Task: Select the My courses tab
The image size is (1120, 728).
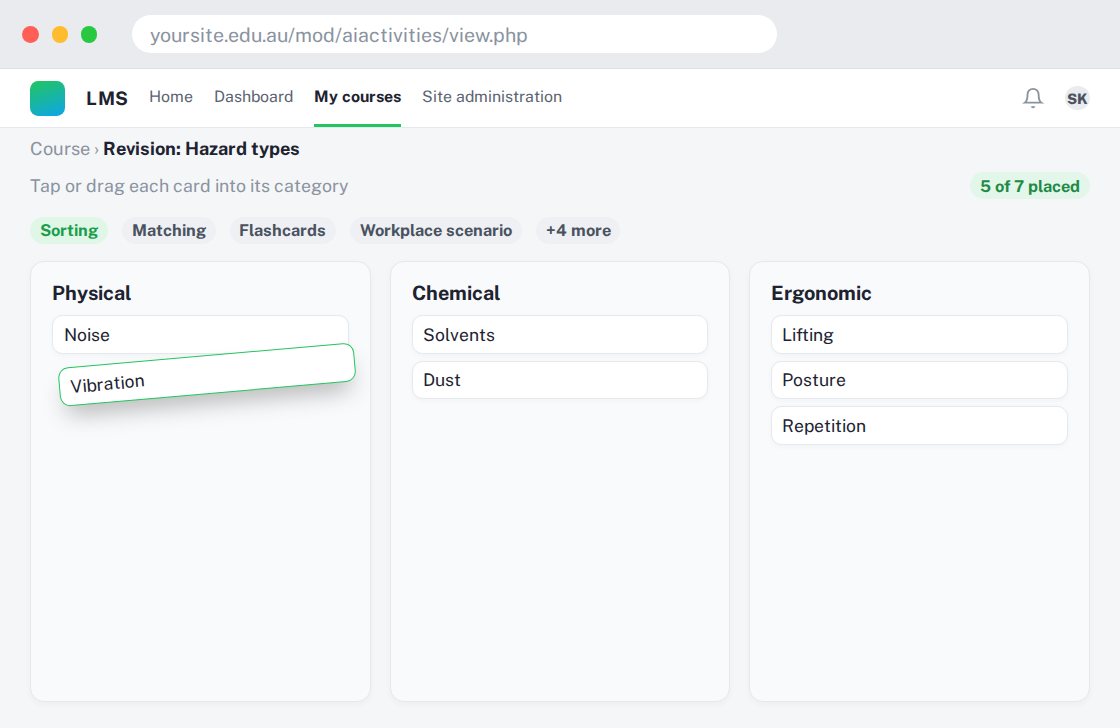Action: tap(358, 96)
